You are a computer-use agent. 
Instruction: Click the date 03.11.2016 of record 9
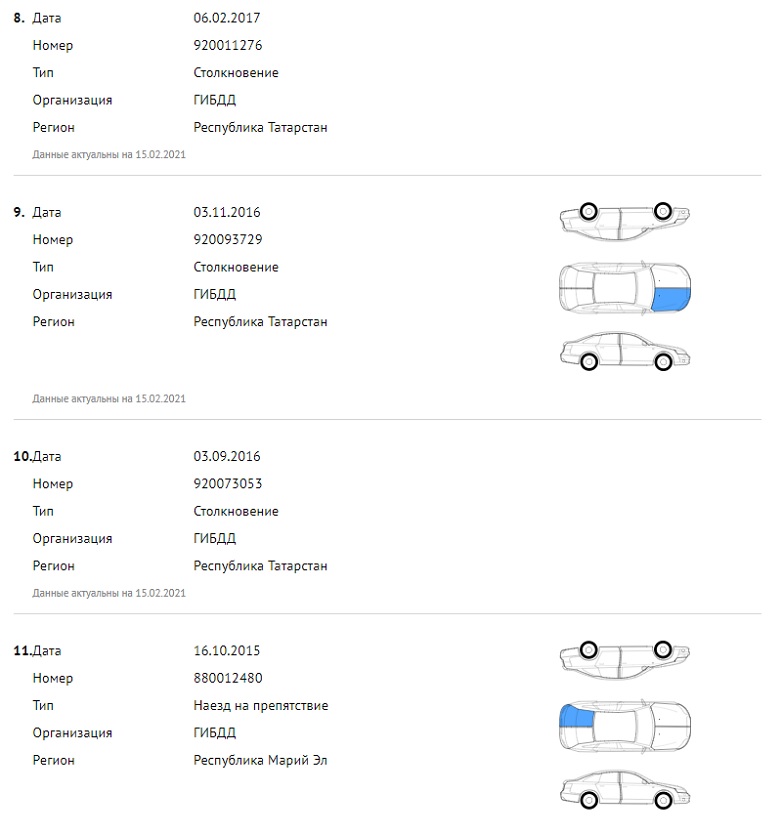[227, 212]
